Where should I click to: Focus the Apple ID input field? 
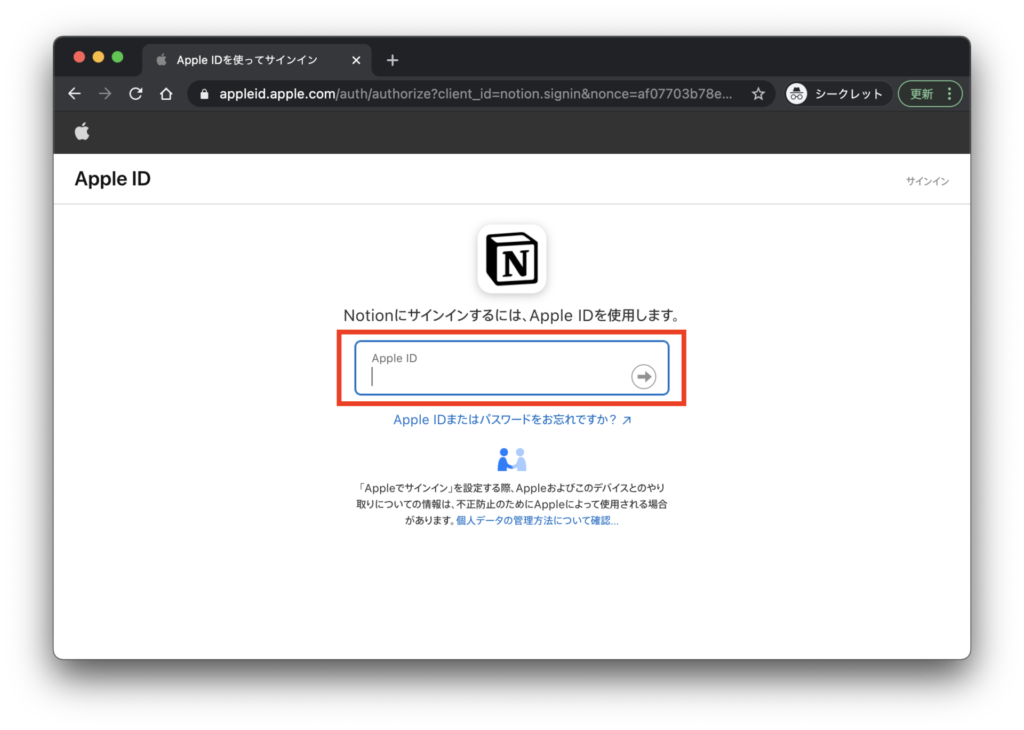512,368
